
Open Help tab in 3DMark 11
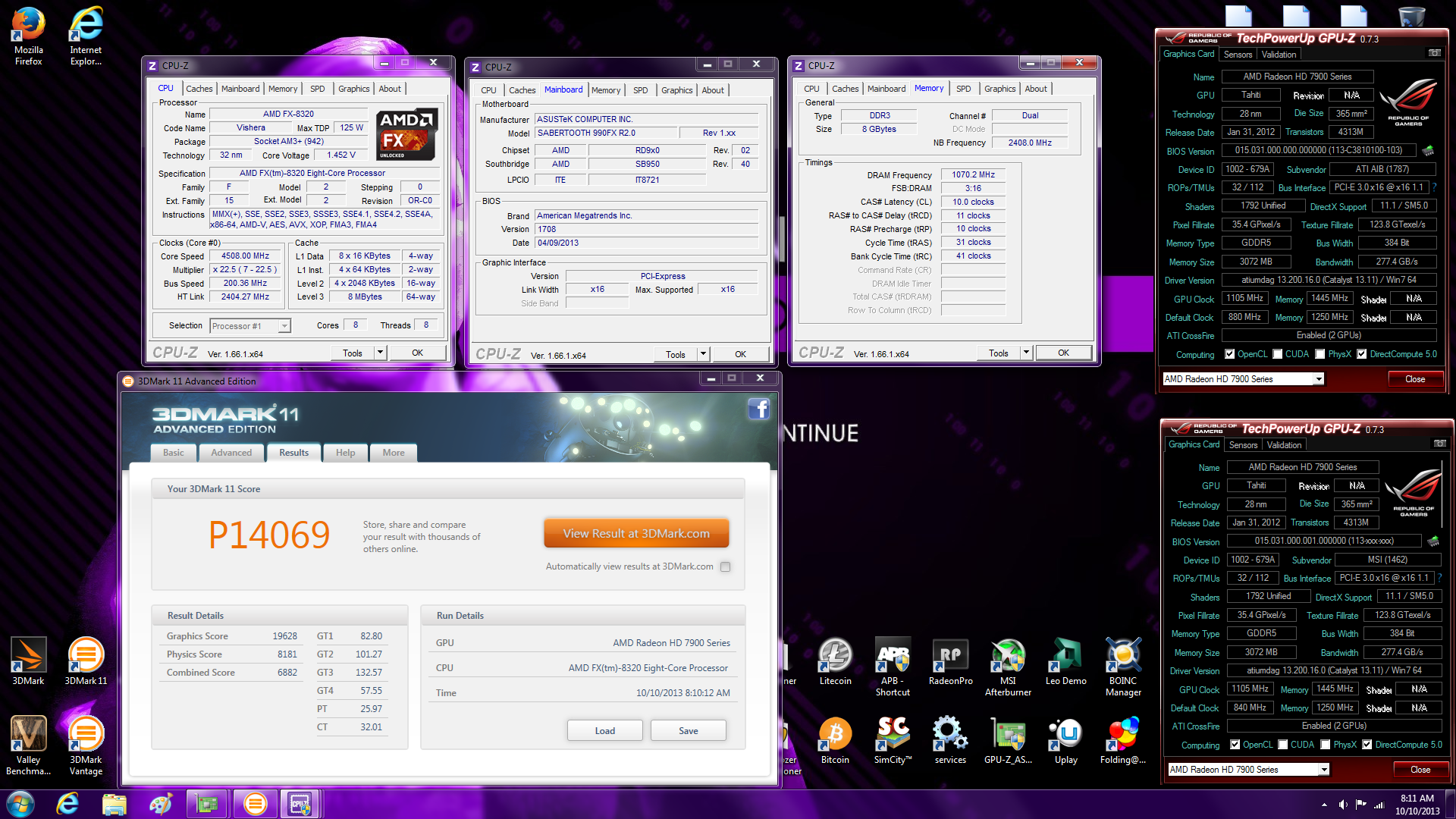(x=346, y=453)
